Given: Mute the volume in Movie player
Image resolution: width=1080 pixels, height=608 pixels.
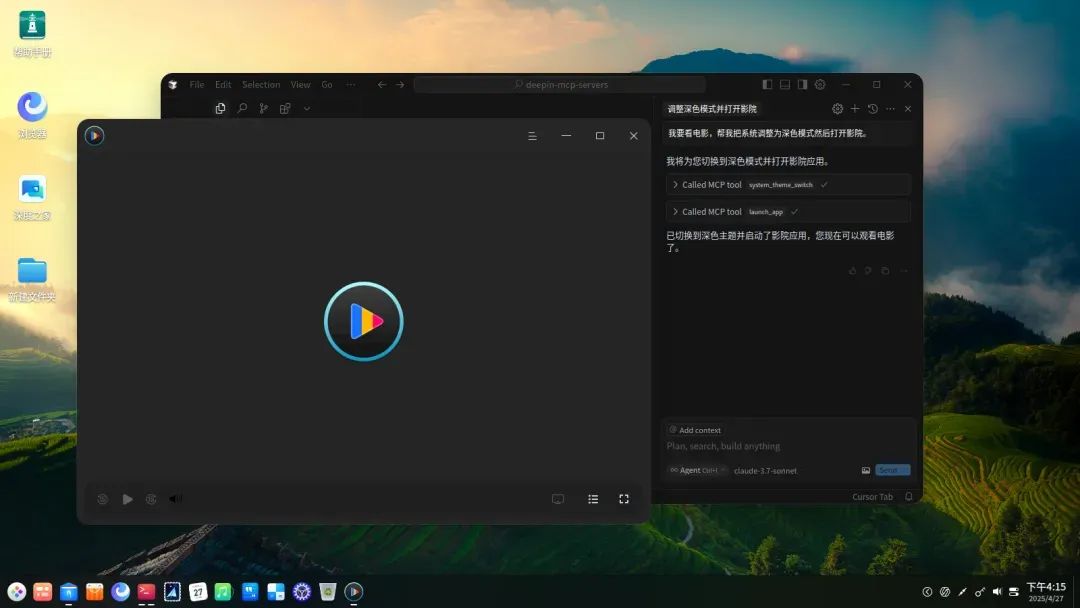Looking at the screenshot, I should click(176, 499).
